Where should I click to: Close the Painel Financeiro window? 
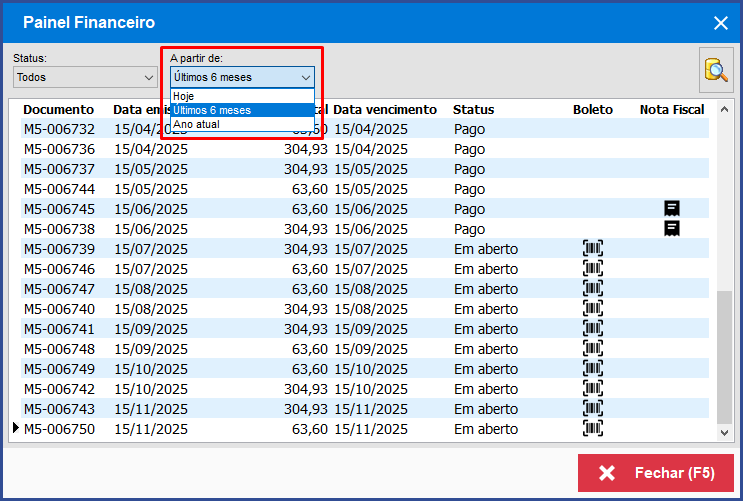point(721,23)
